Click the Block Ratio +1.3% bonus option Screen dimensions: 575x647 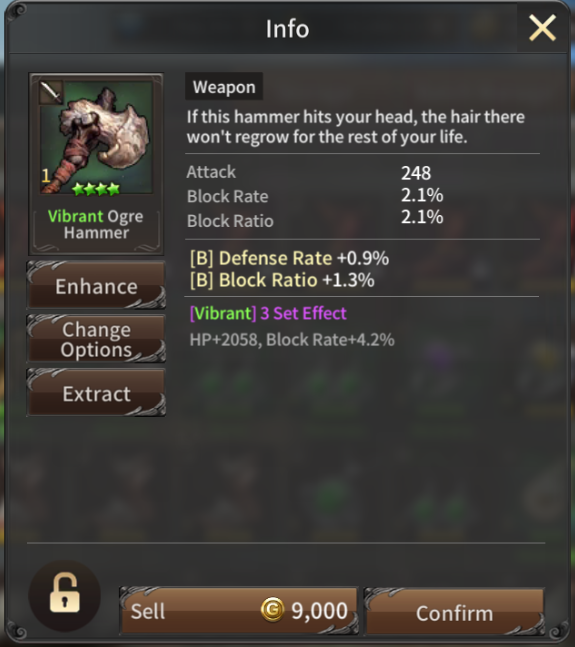pos(282,280)
